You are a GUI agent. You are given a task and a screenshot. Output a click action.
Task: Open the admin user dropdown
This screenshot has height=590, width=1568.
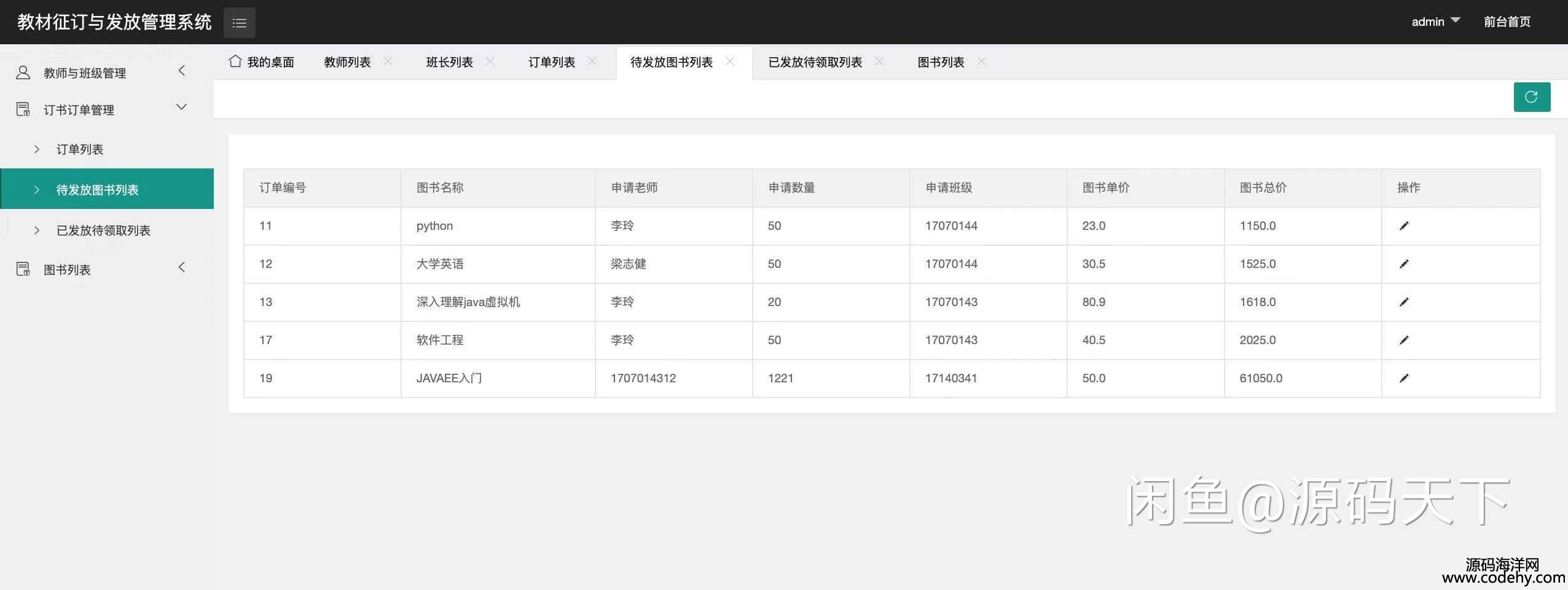pyautogui.click(x=1435, y=22)
